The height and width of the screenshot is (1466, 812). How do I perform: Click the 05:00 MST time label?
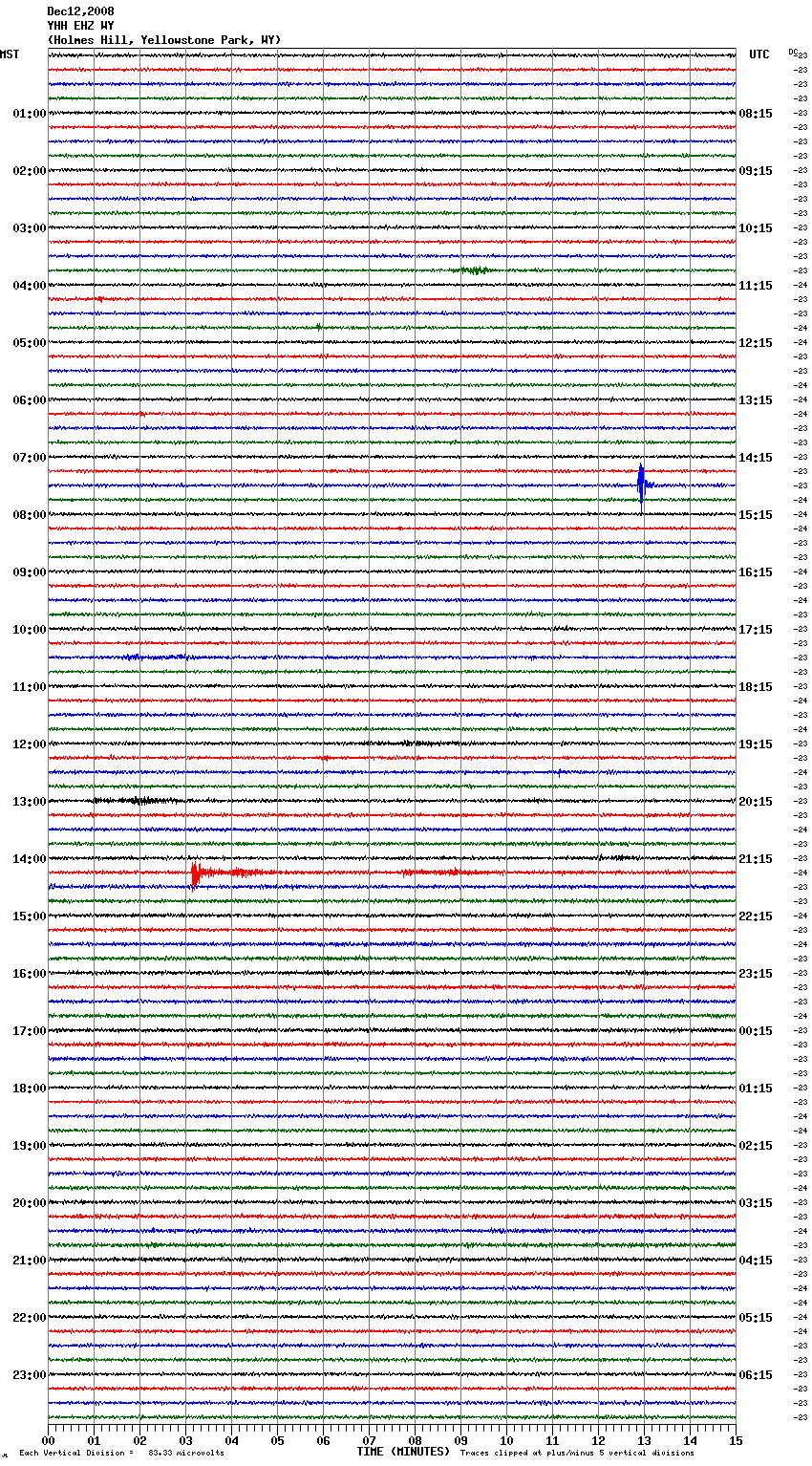[x=29, y=343]
